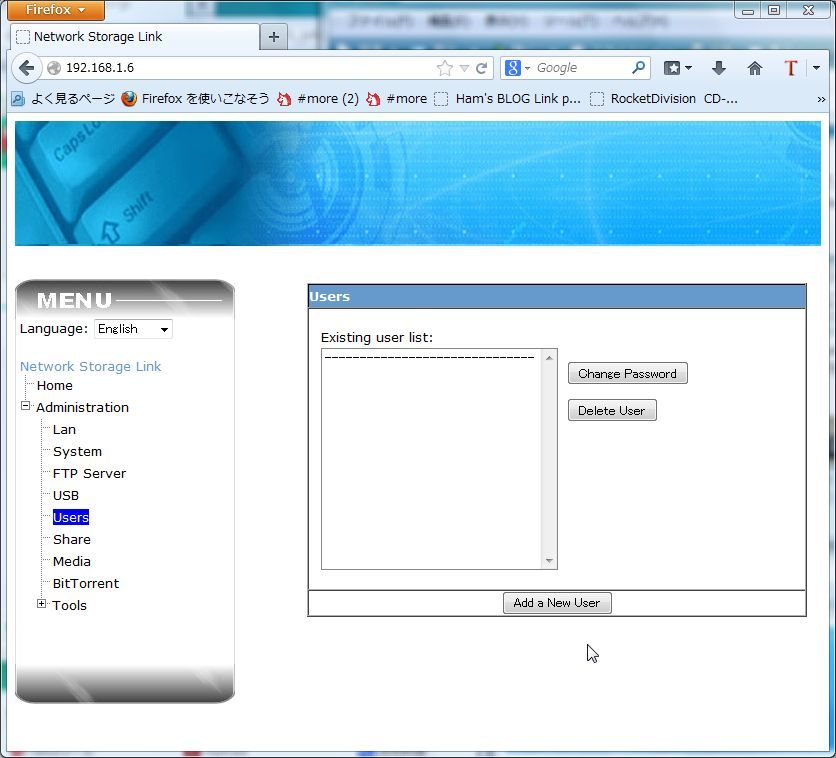Open the よく見るページ bookmark folder
836x758 pixels.
63,99
